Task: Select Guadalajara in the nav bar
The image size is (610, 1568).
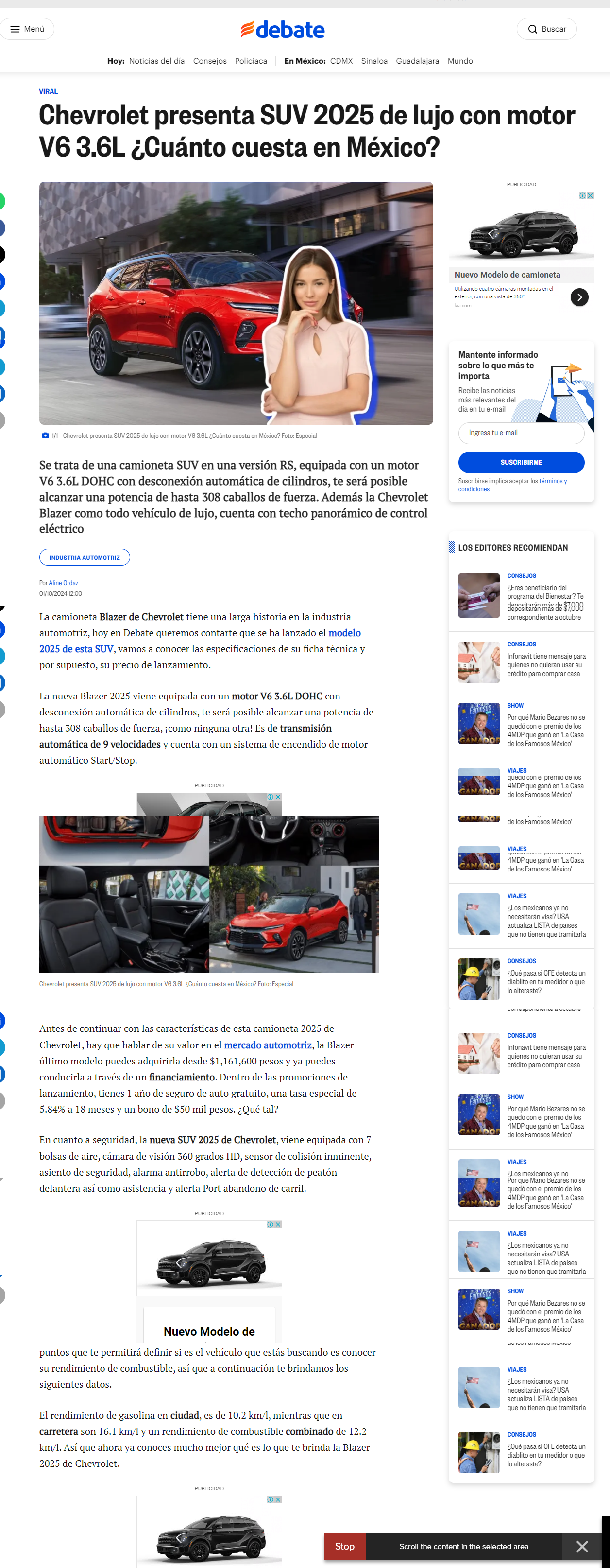Action: pos(417,61)
